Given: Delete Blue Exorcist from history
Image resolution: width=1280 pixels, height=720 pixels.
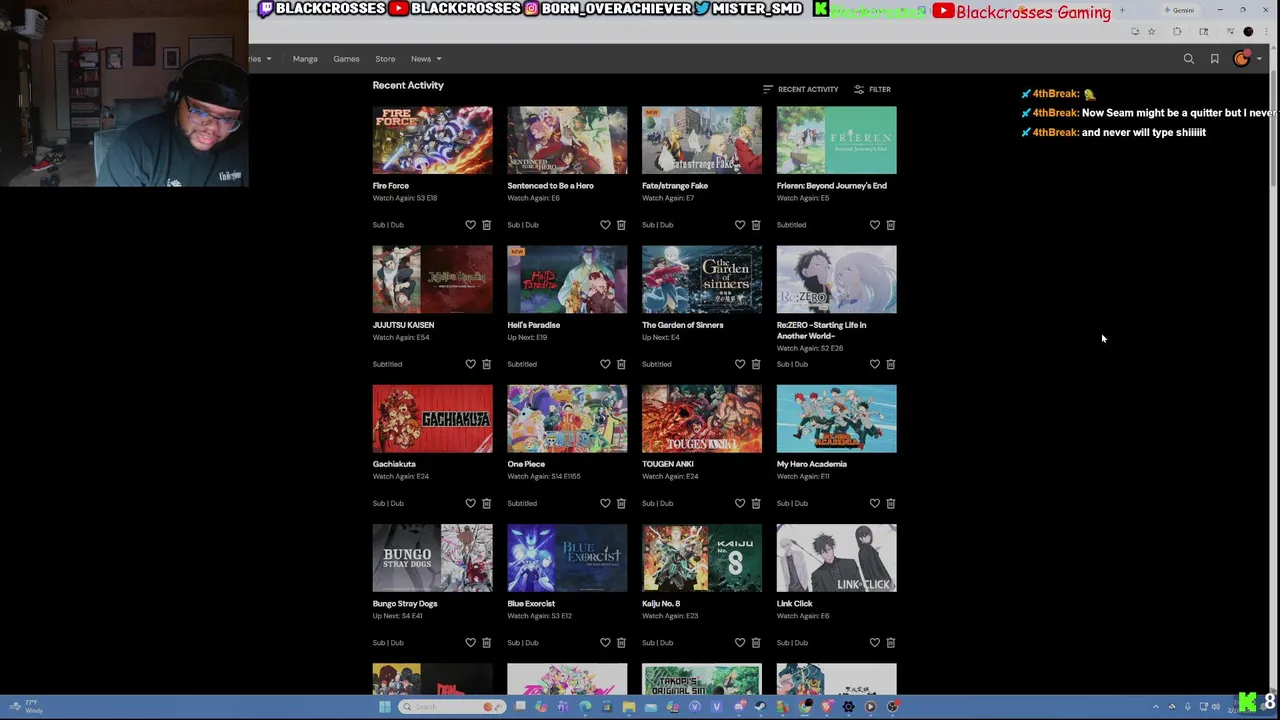Looking at the screenshot, I should 621,643.
